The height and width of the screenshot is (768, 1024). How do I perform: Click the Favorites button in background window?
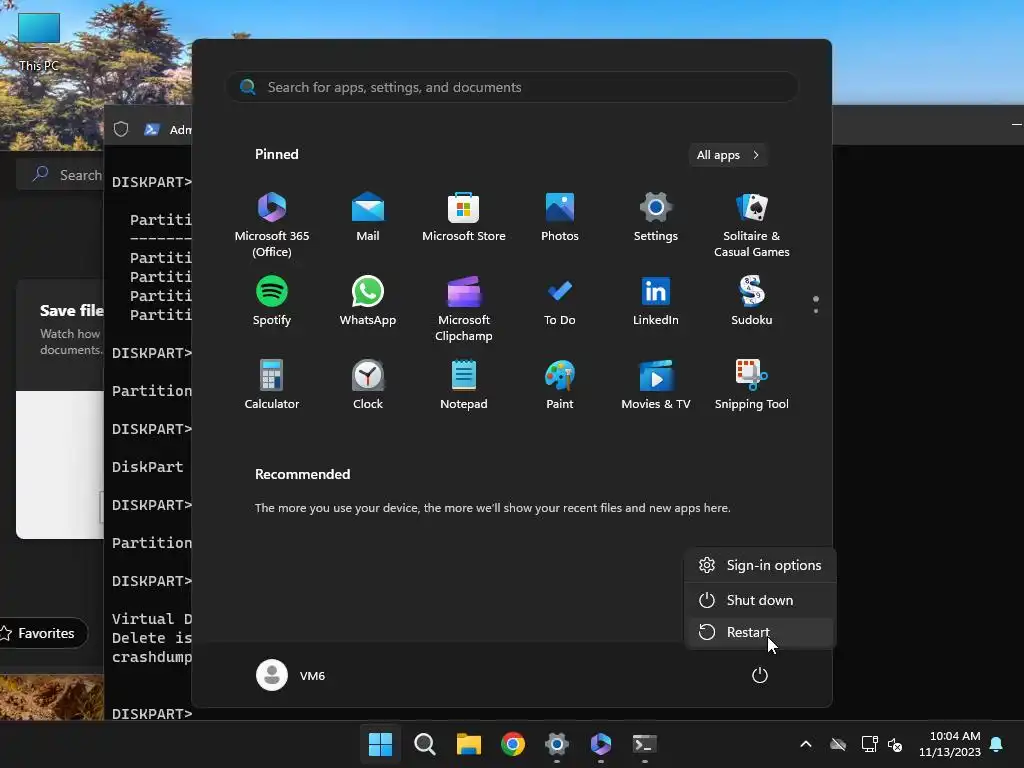[41, 633]
